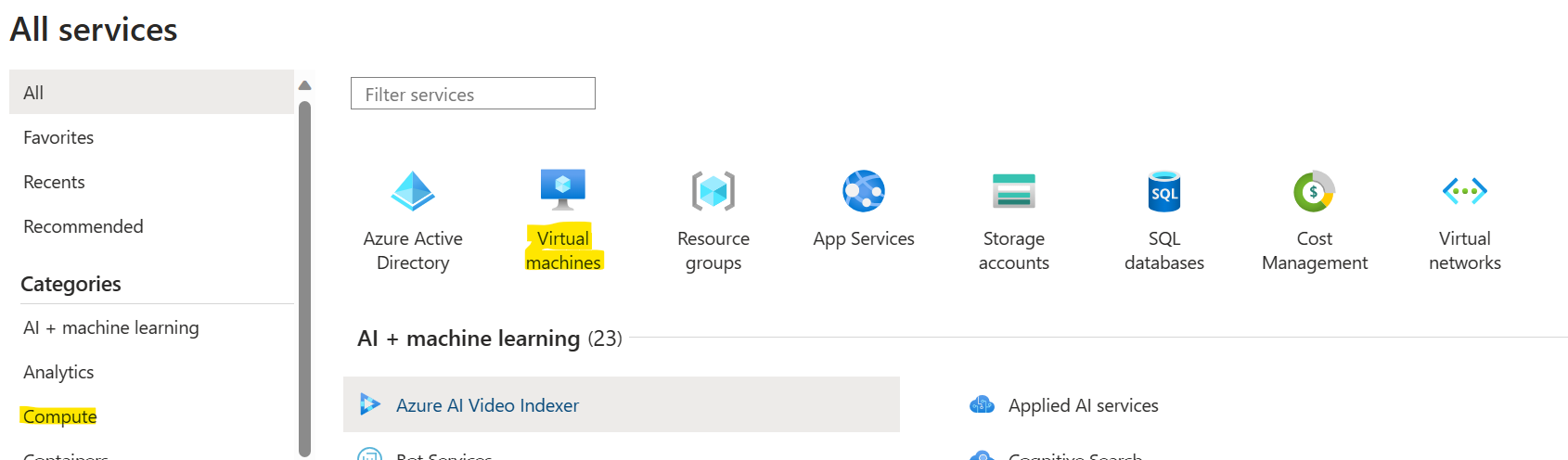The height and width of the screenshot is (460, 1568).
Task: Click the Cost Management label
Action: pyautogui.click(x=1315, y=250)
